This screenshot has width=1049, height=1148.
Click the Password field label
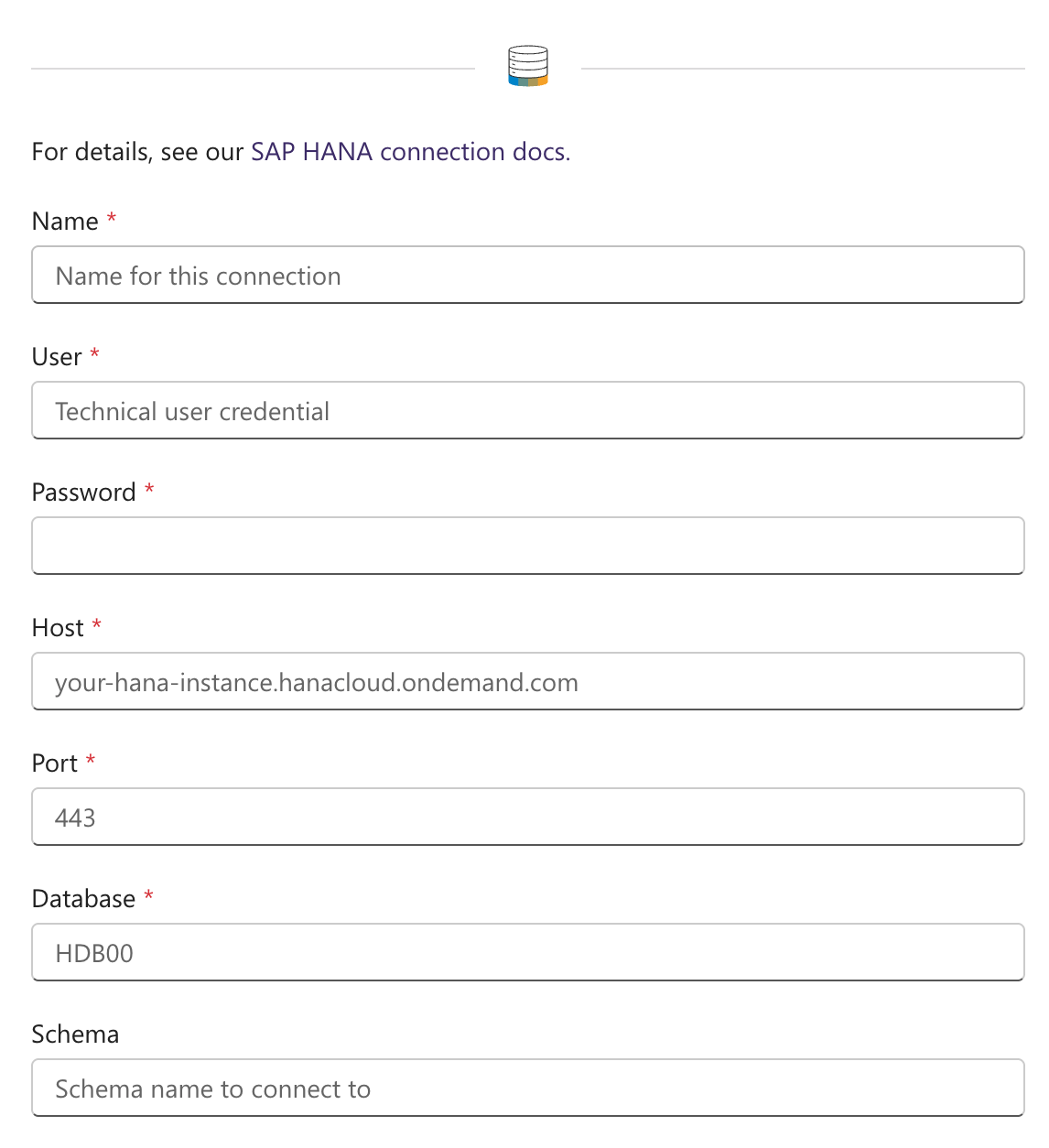point(83,493)
